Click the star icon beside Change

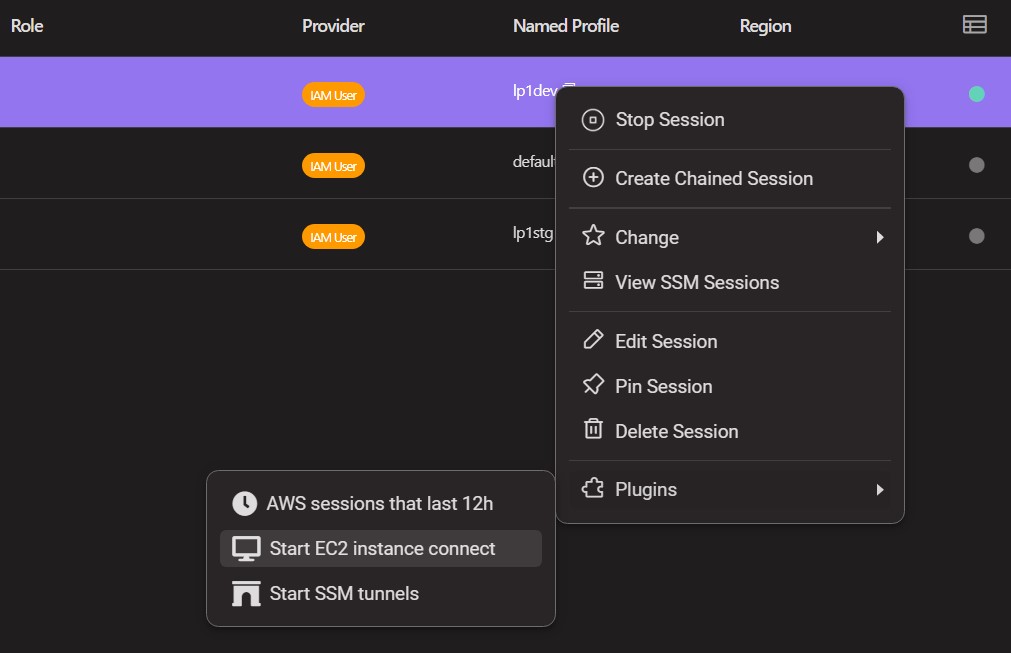point(593,235)
